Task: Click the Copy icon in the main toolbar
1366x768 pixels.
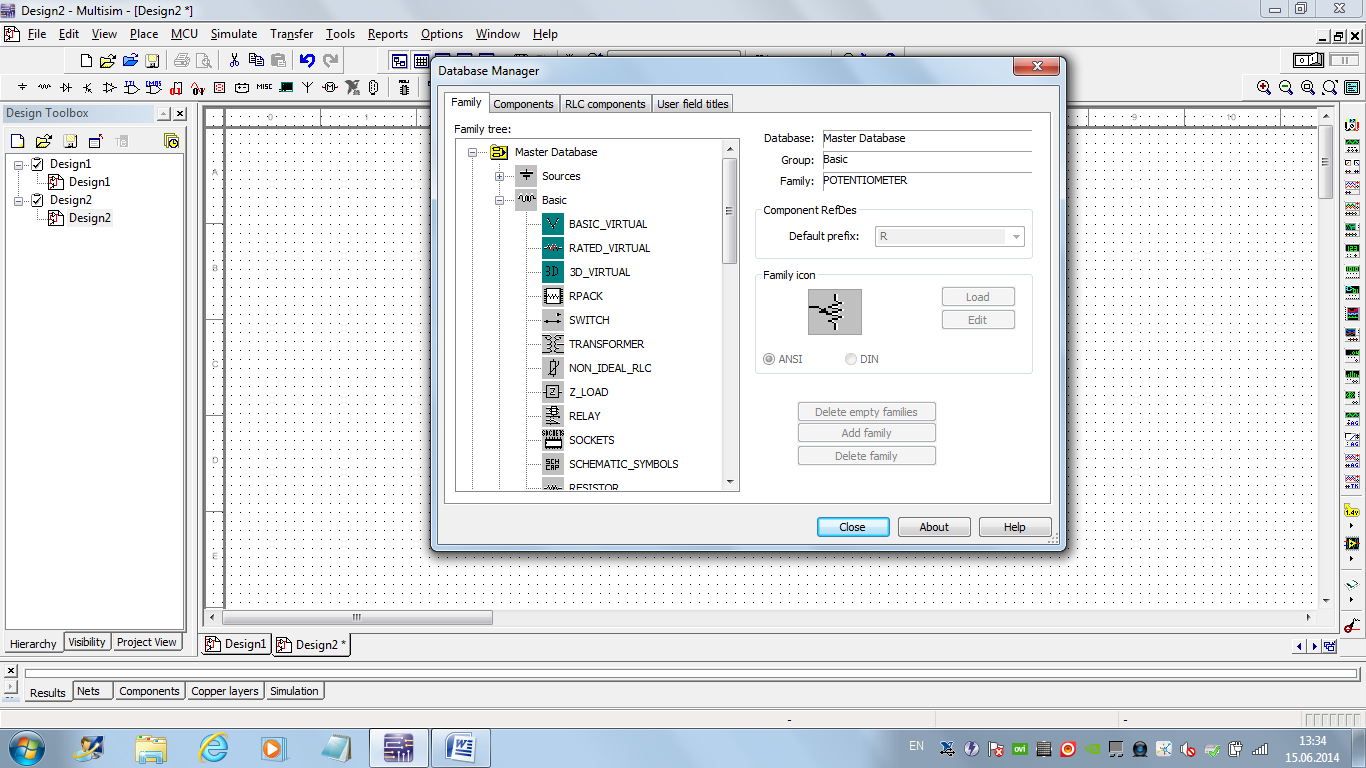Action: (256, 61)
